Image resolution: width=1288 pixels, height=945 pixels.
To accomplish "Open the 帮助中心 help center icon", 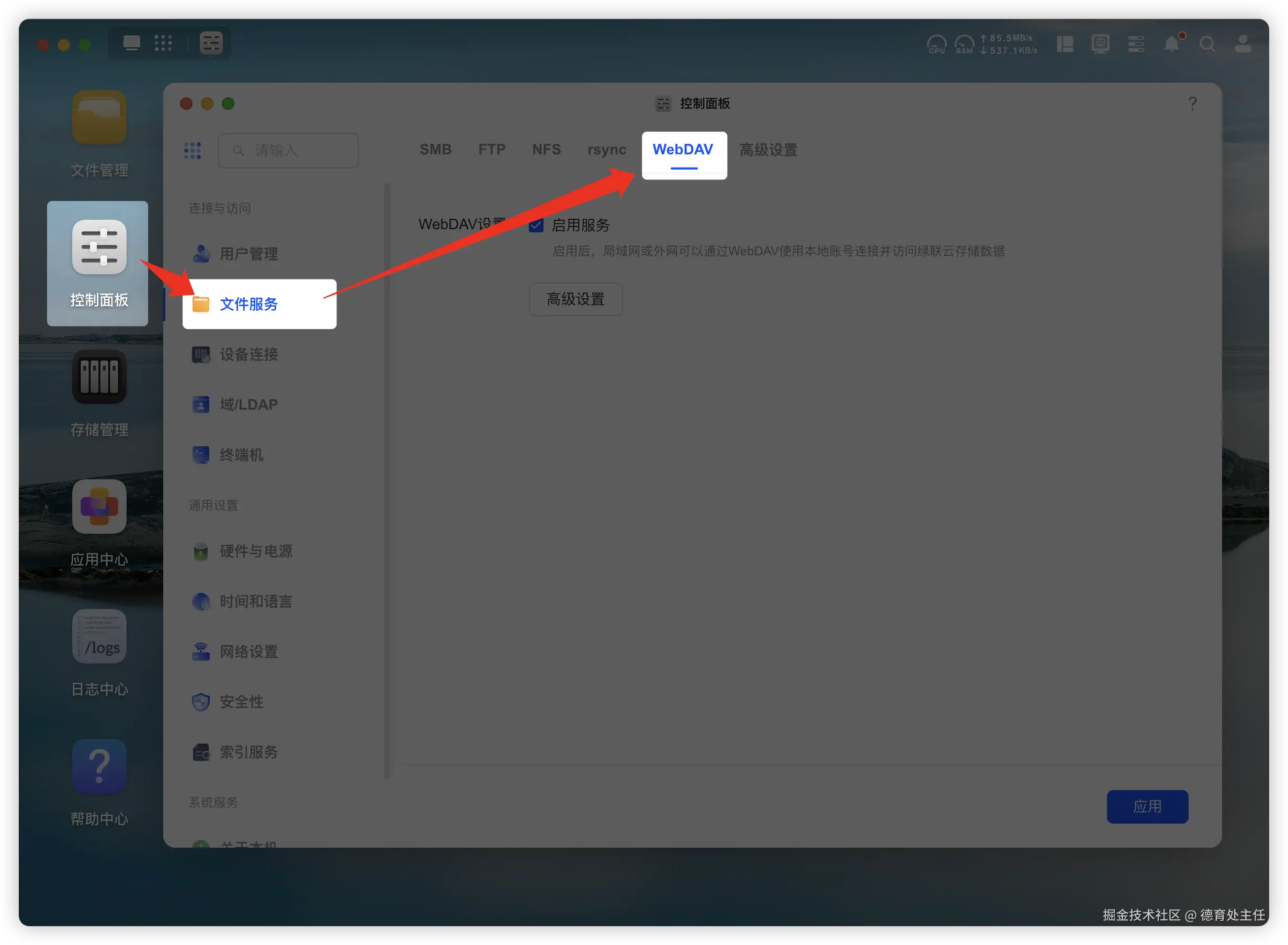I will click(99, 767).
